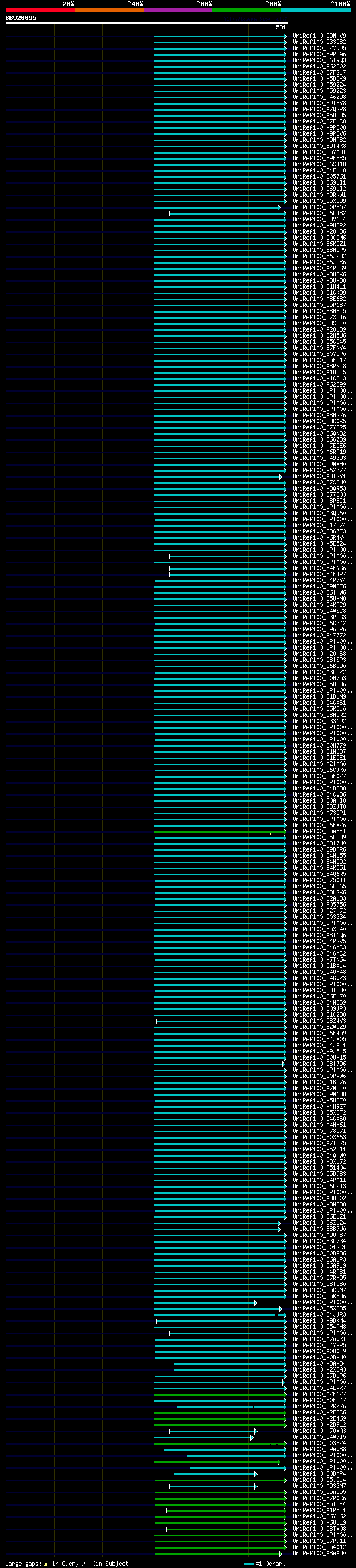This screenshot has width=356, height=1568.
Task: Select hit label UniRef100_P62277
Action: coord(319,470)
